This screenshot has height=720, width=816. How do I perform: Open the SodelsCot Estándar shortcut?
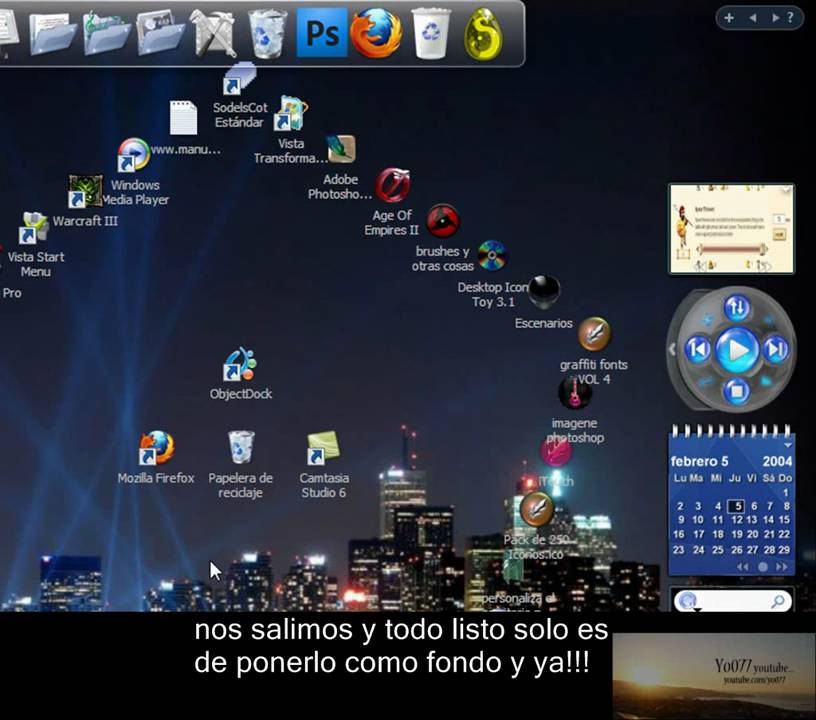point(239,79)
